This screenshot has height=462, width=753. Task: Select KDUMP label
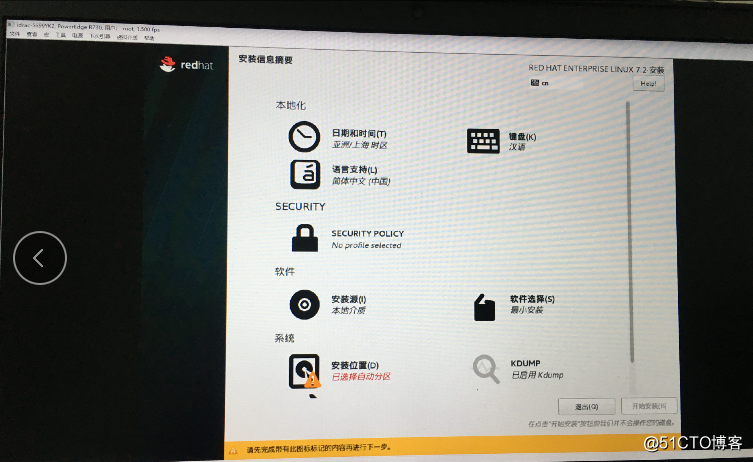525,363
